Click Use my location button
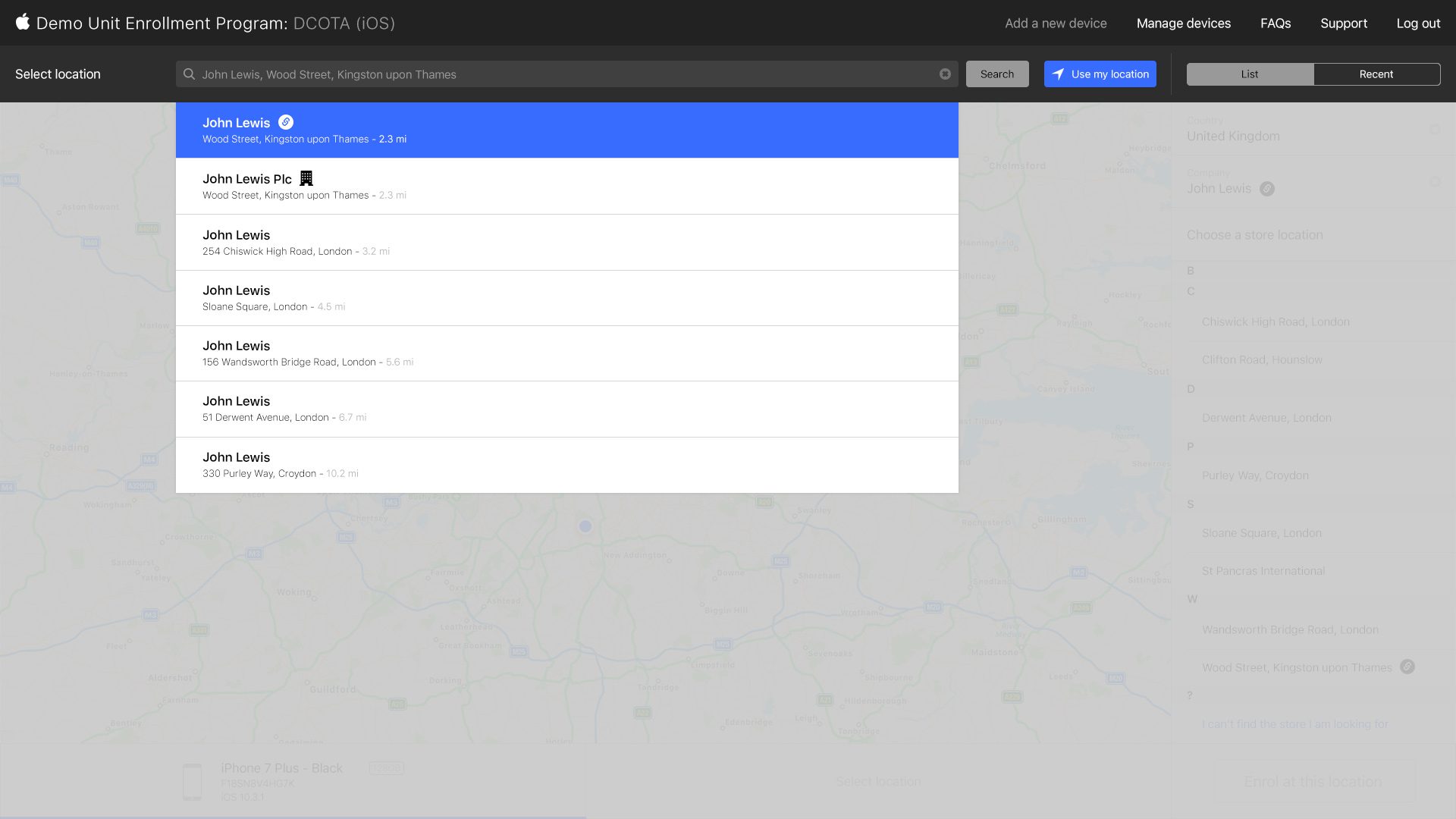Screen dimensions: 1456x819 coord(1100,74)
